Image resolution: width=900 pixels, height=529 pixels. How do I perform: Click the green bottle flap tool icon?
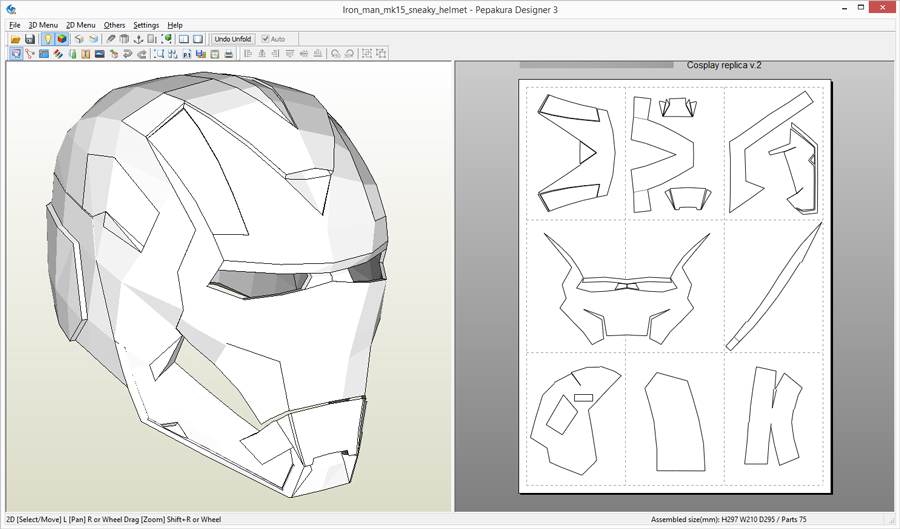click(x=72, y=54)
